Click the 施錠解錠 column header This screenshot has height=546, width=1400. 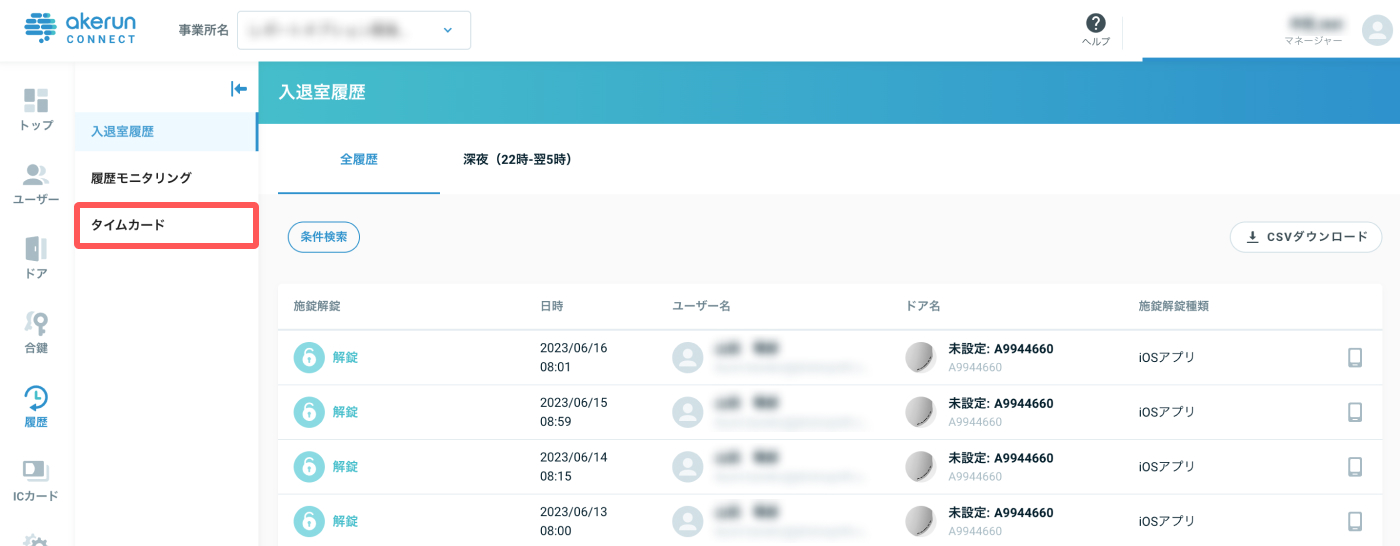(318, 306)
